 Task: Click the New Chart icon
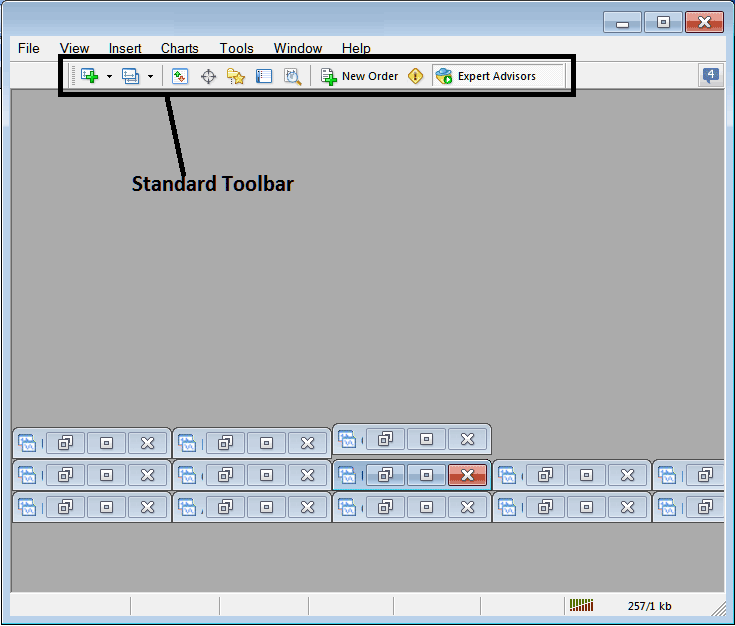[x=90, y=76]
